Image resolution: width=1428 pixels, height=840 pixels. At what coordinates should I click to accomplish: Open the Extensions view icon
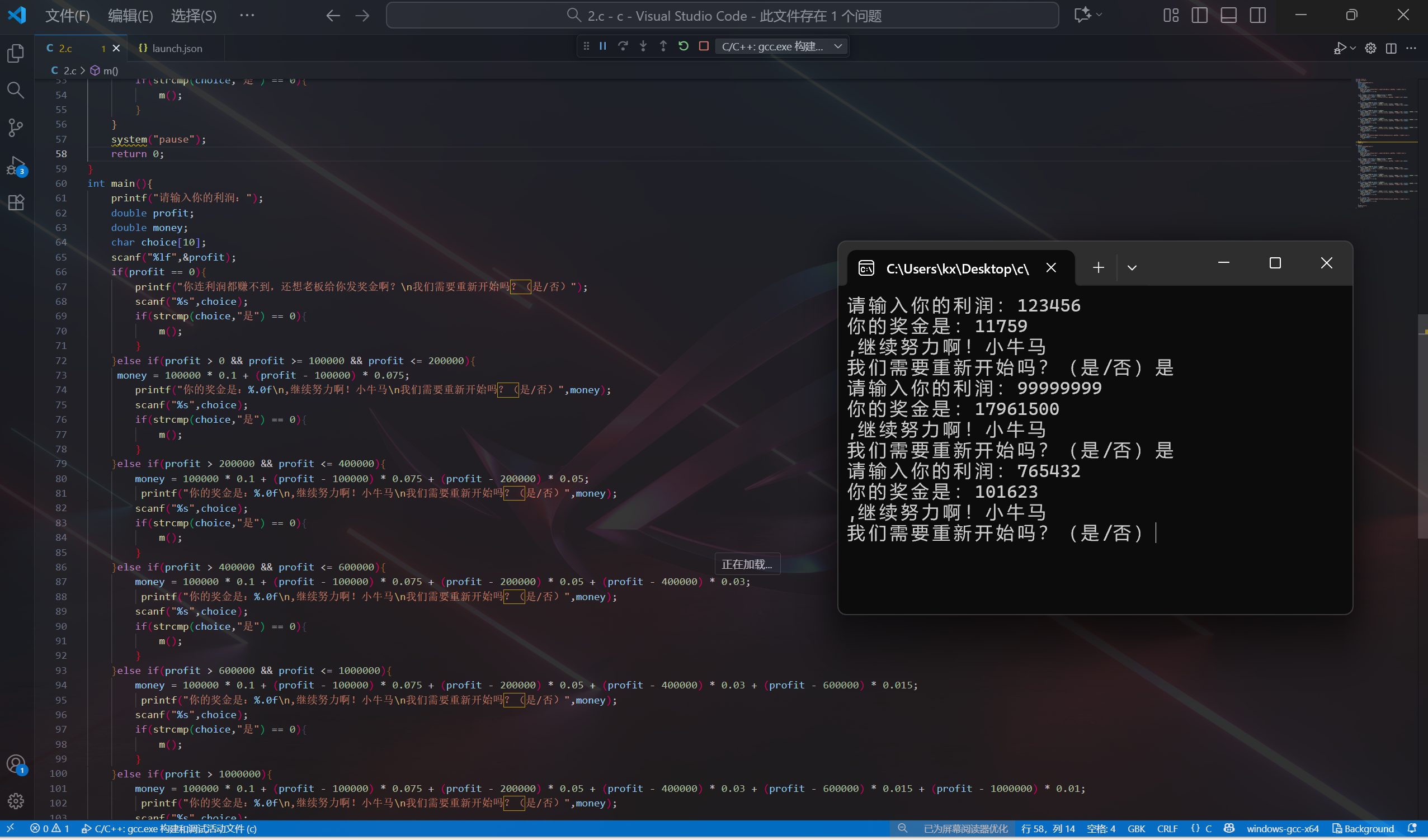(16, 203)
